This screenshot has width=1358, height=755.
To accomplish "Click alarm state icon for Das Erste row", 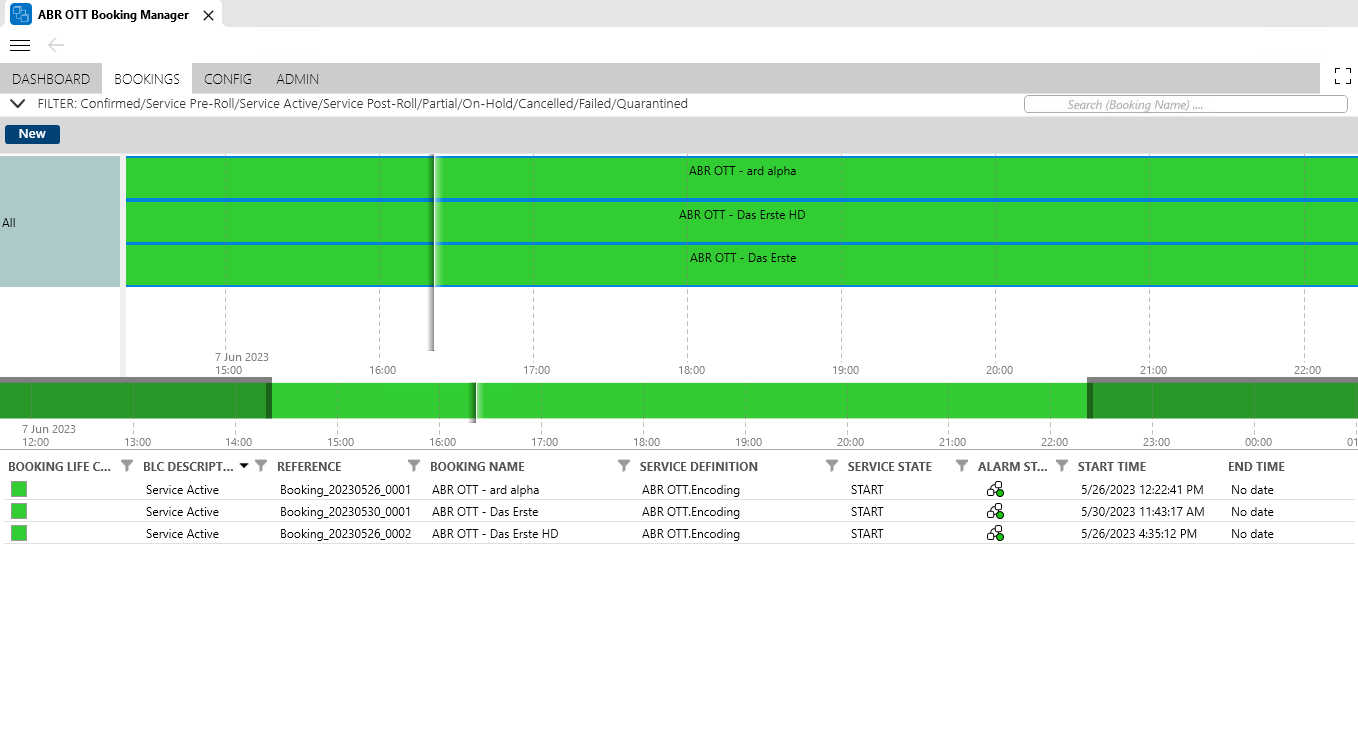I will click(x=995, y=511).
